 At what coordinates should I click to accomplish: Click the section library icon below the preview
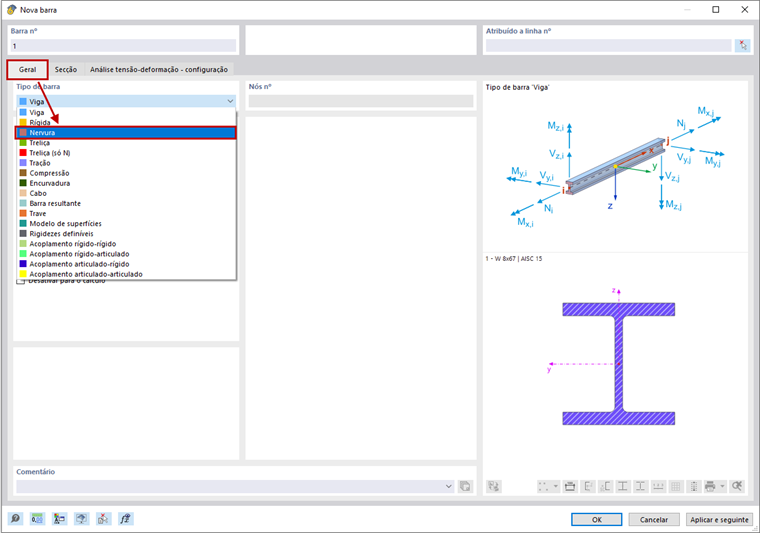coord(494,486)
